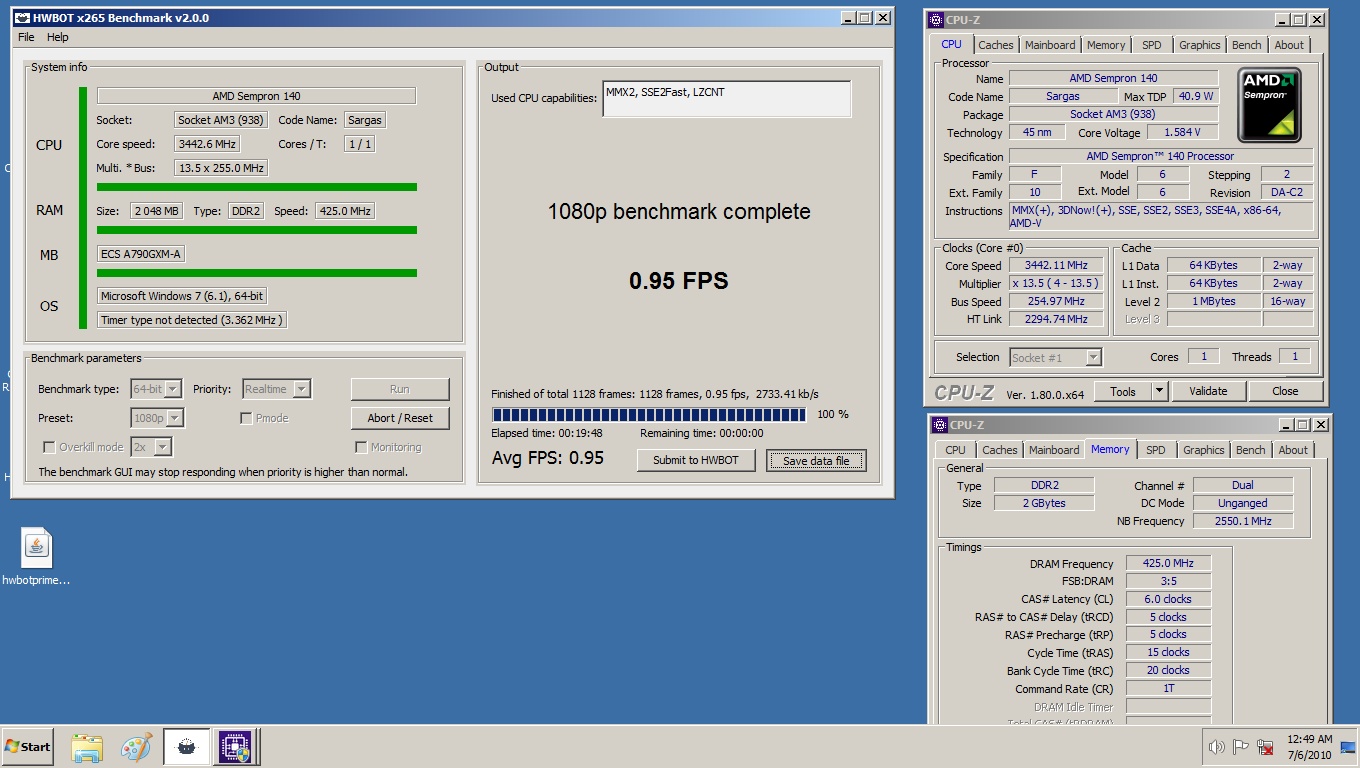
Task: Switch to the CPU-Z taskbar item
Action: [x=237, y=746]
